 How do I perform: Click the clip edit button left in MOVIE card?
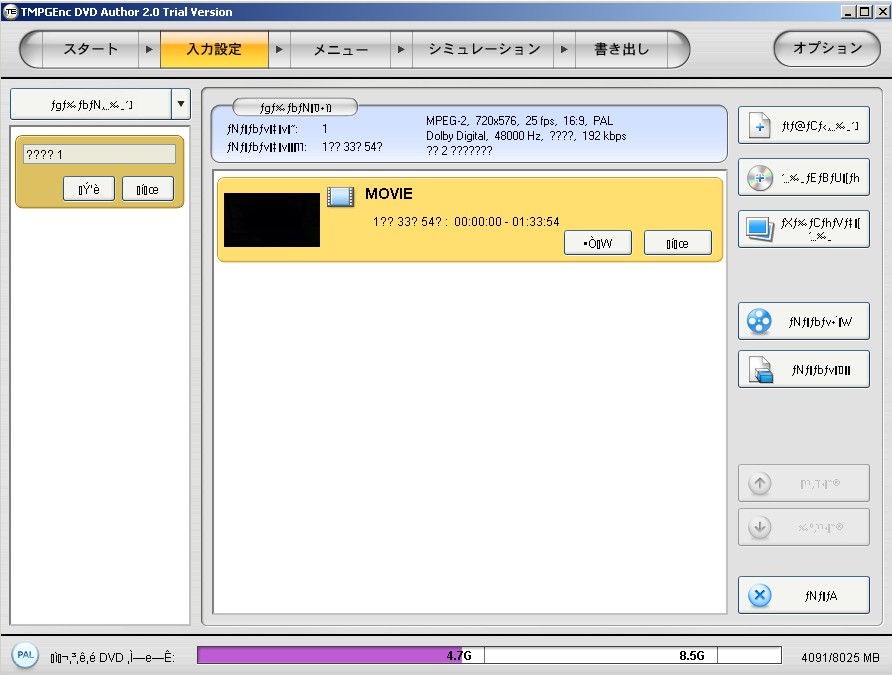[x=598, y=243]
